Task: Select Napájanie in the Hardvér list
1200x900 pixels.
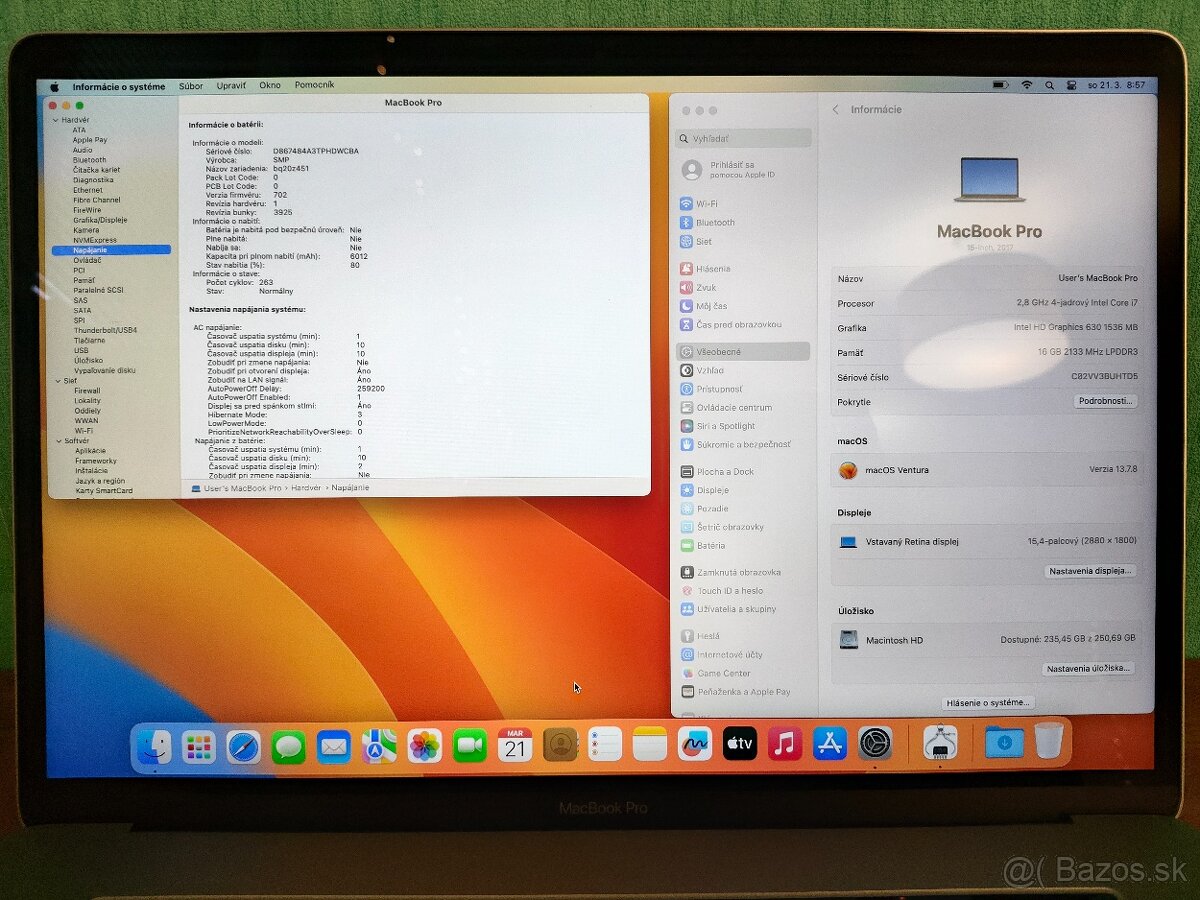Action: 89,249
